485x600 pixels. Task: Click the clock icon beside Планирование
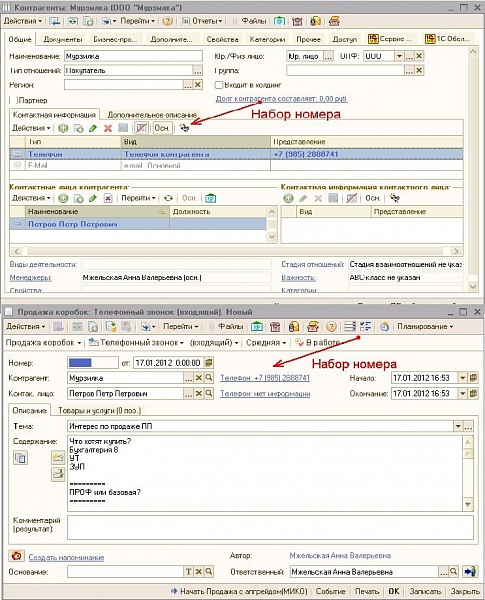click(x=384, y=326)
